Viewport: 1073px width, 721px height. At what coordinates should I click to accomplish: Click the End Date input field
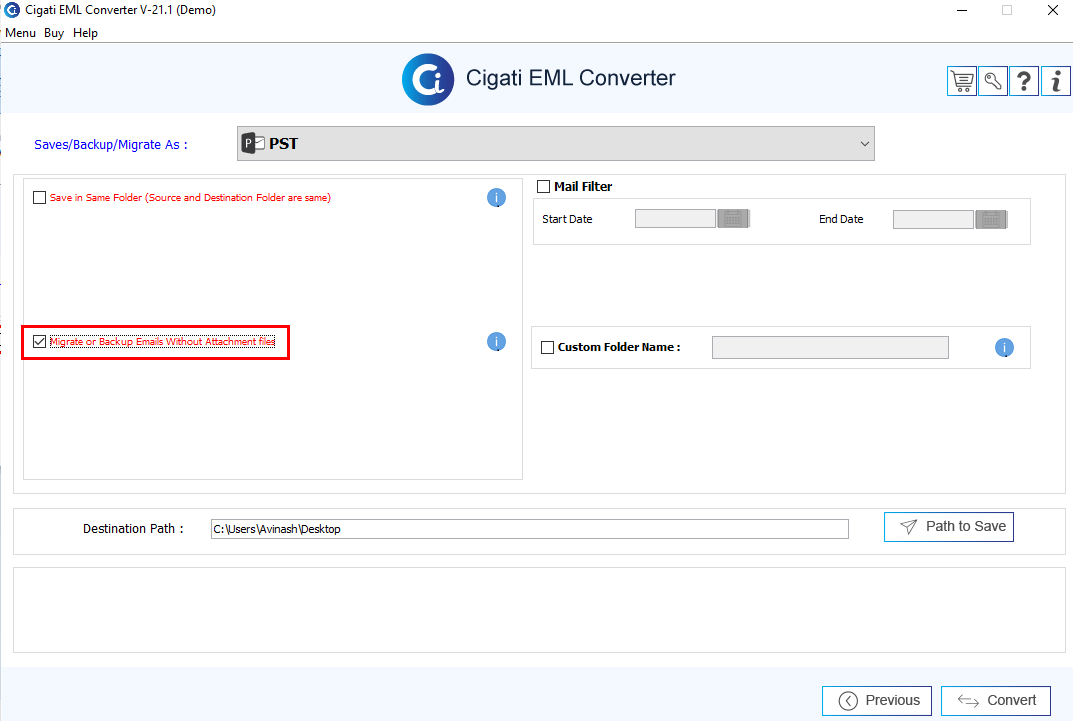[x=933, y=220]
